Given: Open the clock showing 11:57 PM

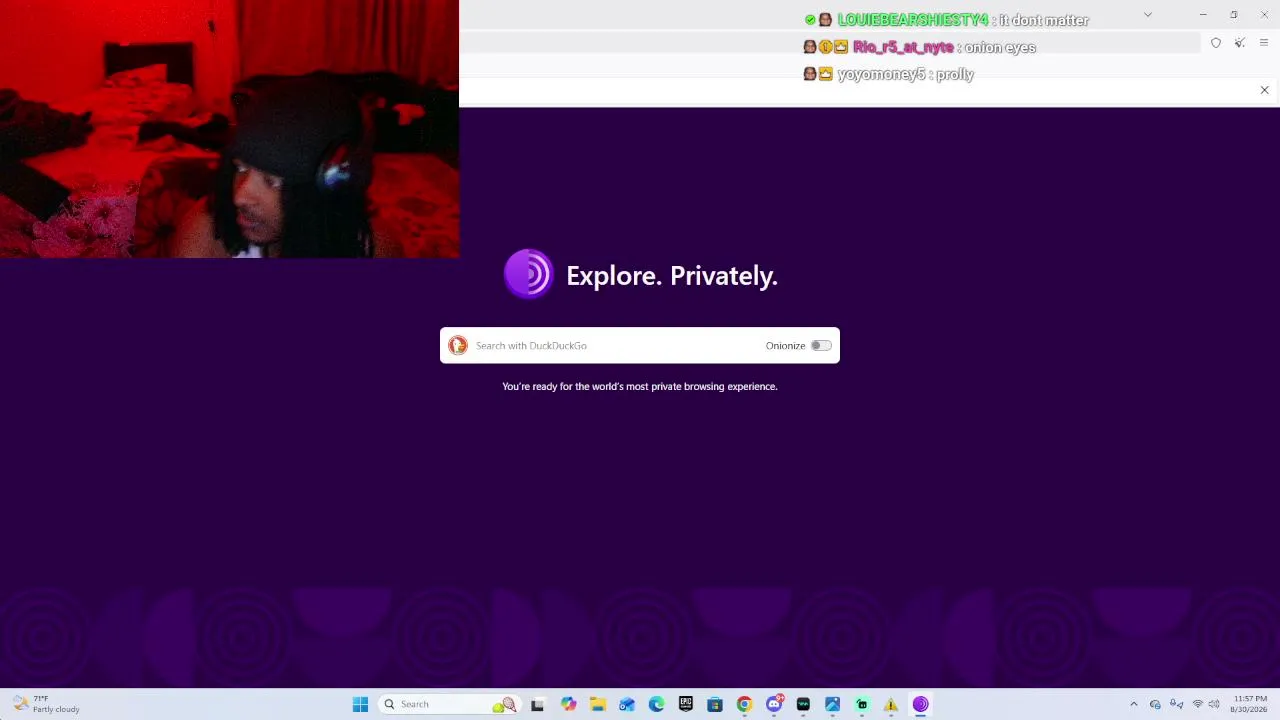Looking at the screenshot, I should (x=1250, y=704).
